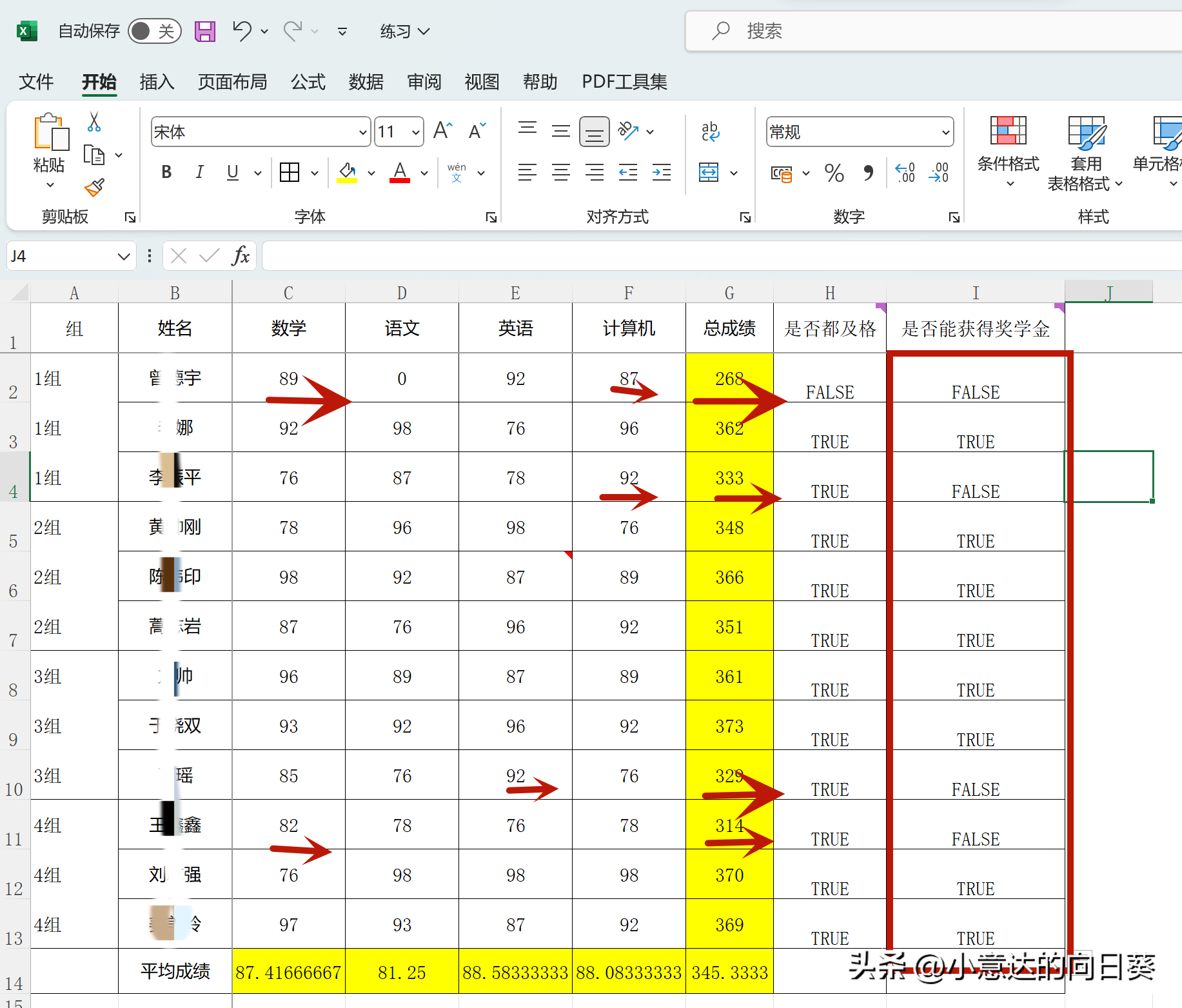1182x1008 pixels.
Task: Click the Save icon in title bar
Action: [x=205, y=31]
